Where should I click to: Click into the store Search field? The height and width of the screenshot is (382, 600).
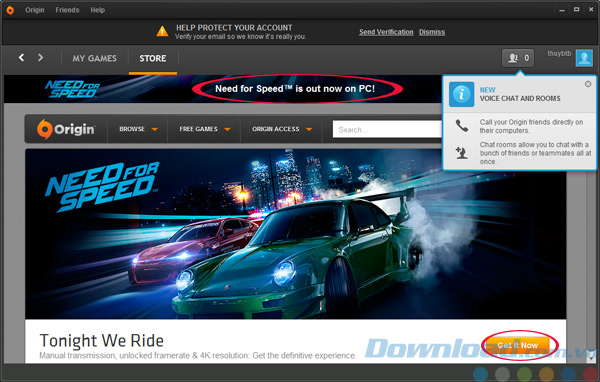tap(387, 130)
